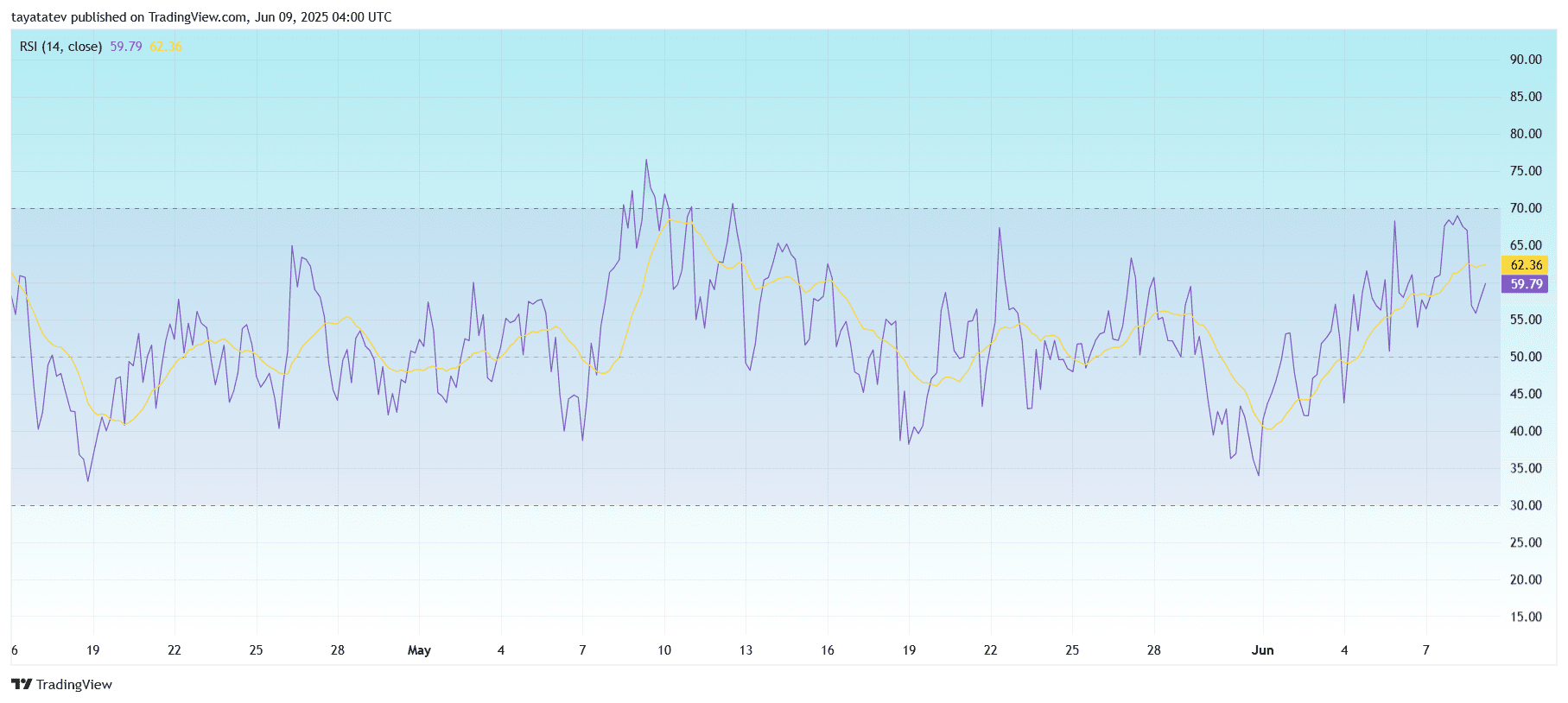Viewport: 1568px width, 703px height.
Task: Click the 45.00 scale label
Action: click(1526, 394)
